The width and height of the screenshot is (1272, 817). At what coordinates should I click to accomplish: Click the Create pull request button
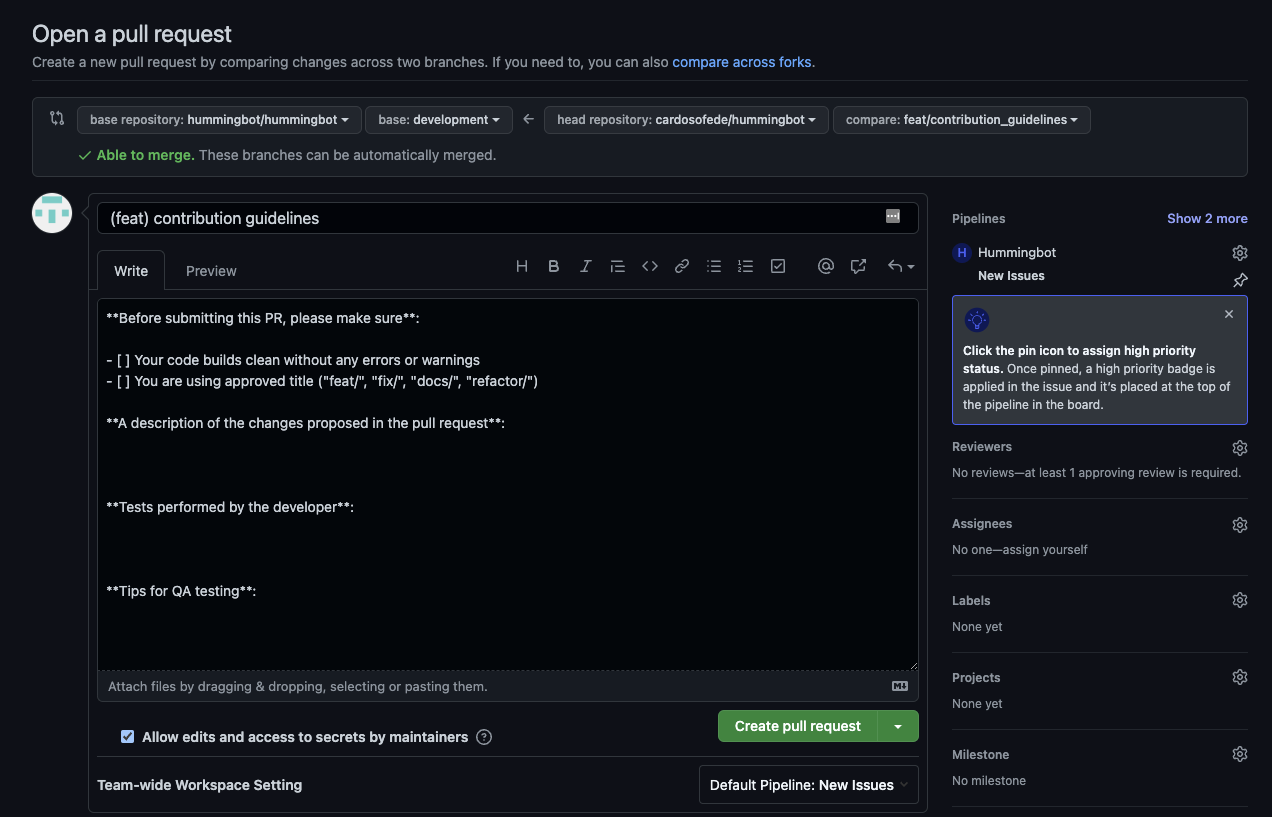coord(796,726)
